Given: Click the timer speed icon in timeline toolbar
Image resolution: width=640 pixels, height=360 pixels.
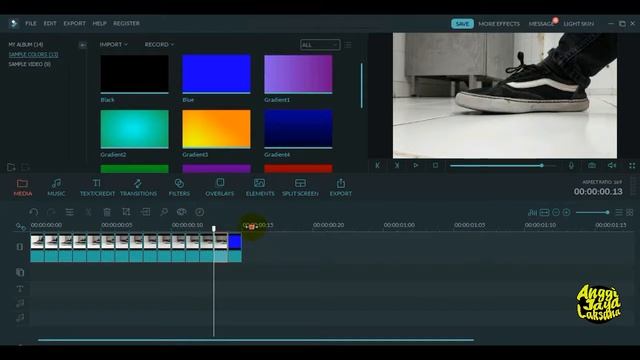Looking at the screenshot, I should (x=200, y=212).
